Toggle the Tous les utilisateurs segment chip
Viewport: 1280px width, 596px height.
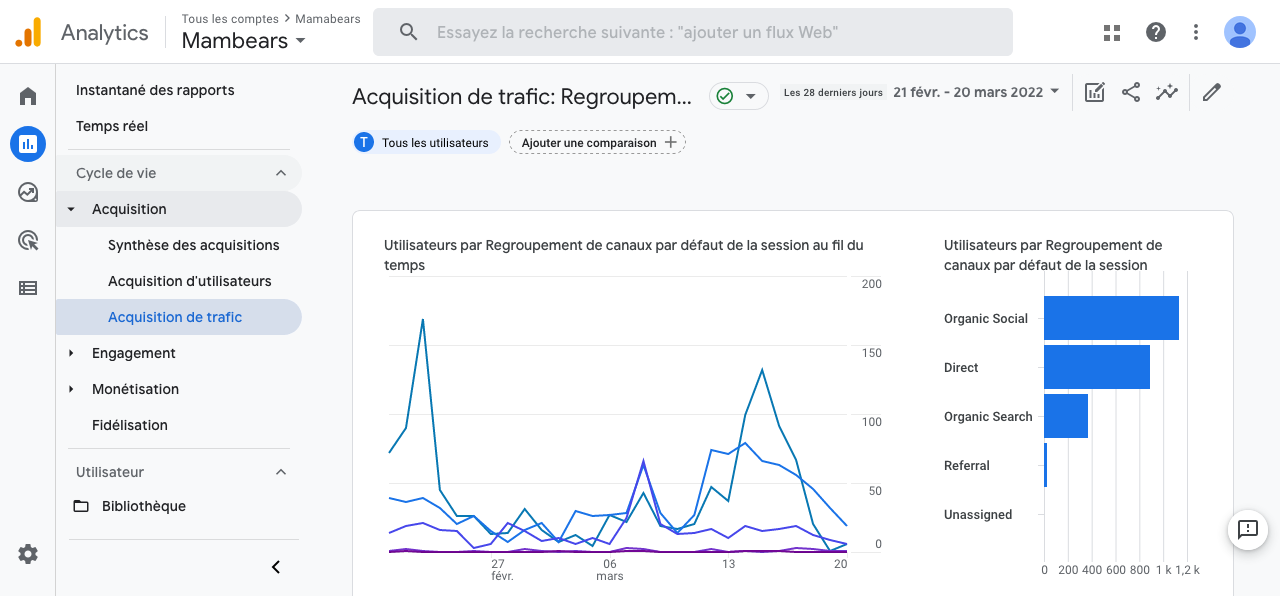pyautogui.click(x=425, y=142)
